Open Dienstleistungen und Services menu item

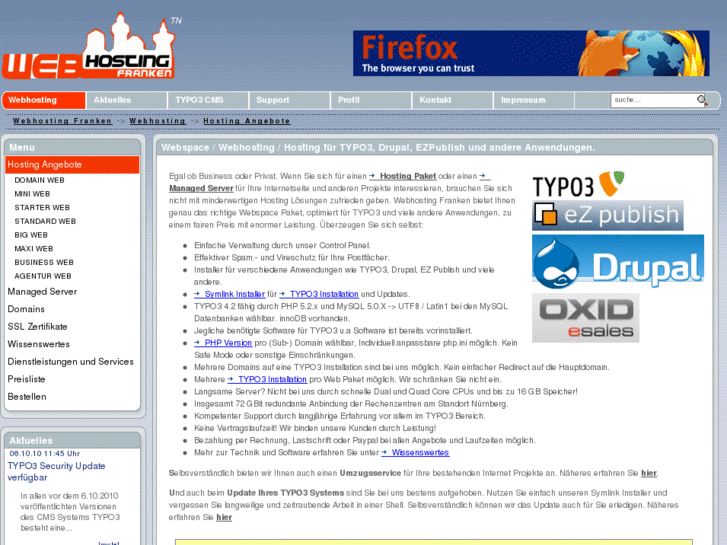pyautogui.click(x=70, y=362)
